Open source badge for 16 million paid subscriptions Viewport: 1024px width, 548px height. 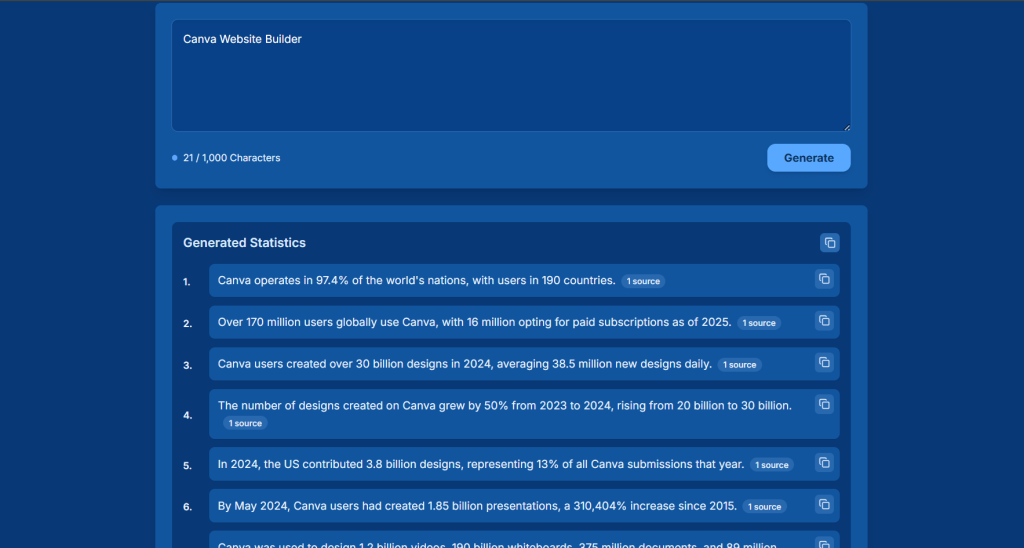coord(759,323)
